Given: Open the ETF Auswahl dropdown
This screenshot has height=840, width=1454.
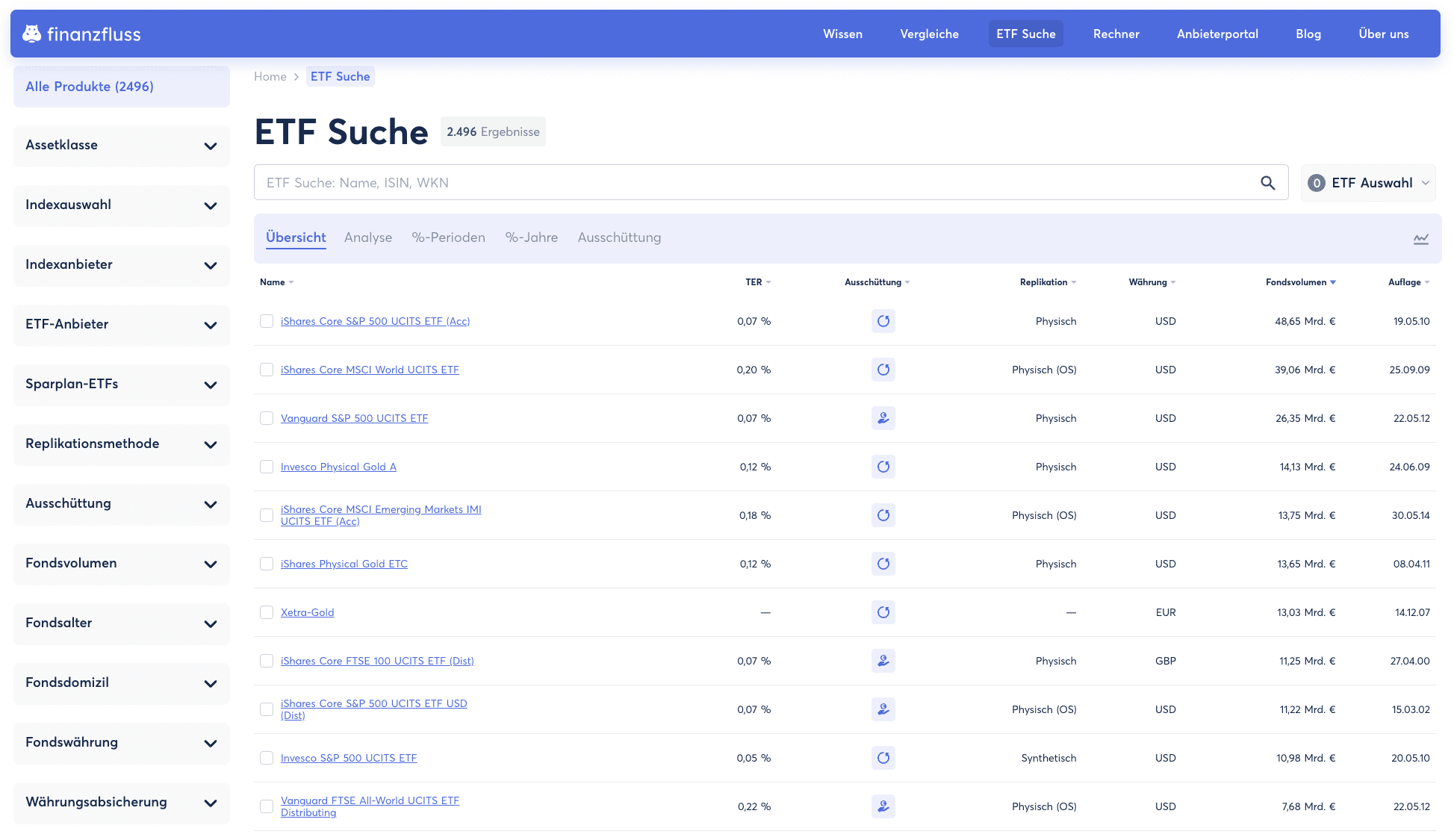Looking at the screenshot, I should 1369,182.
